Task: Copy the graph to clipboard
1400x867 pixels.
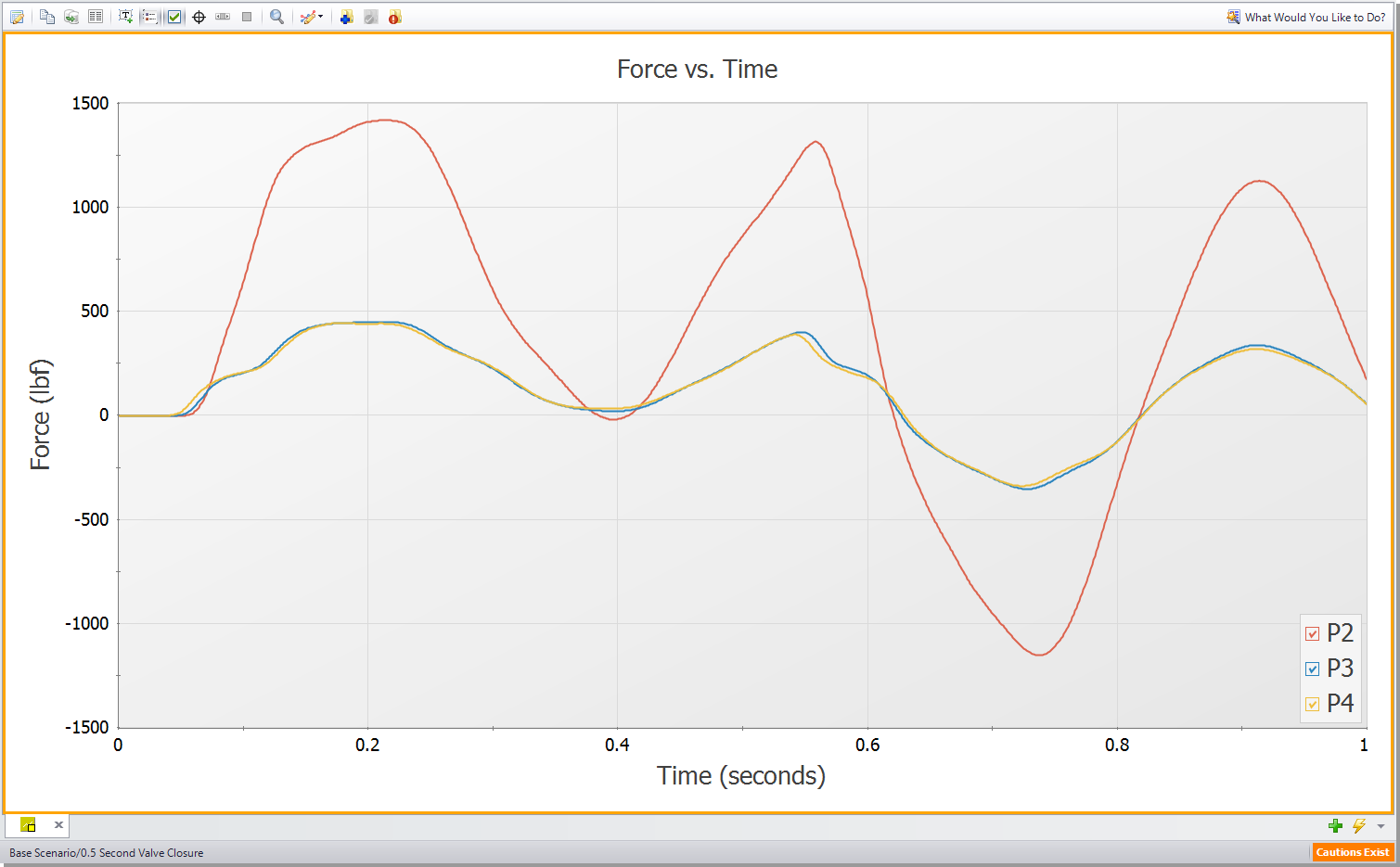Action: [46, 16]
